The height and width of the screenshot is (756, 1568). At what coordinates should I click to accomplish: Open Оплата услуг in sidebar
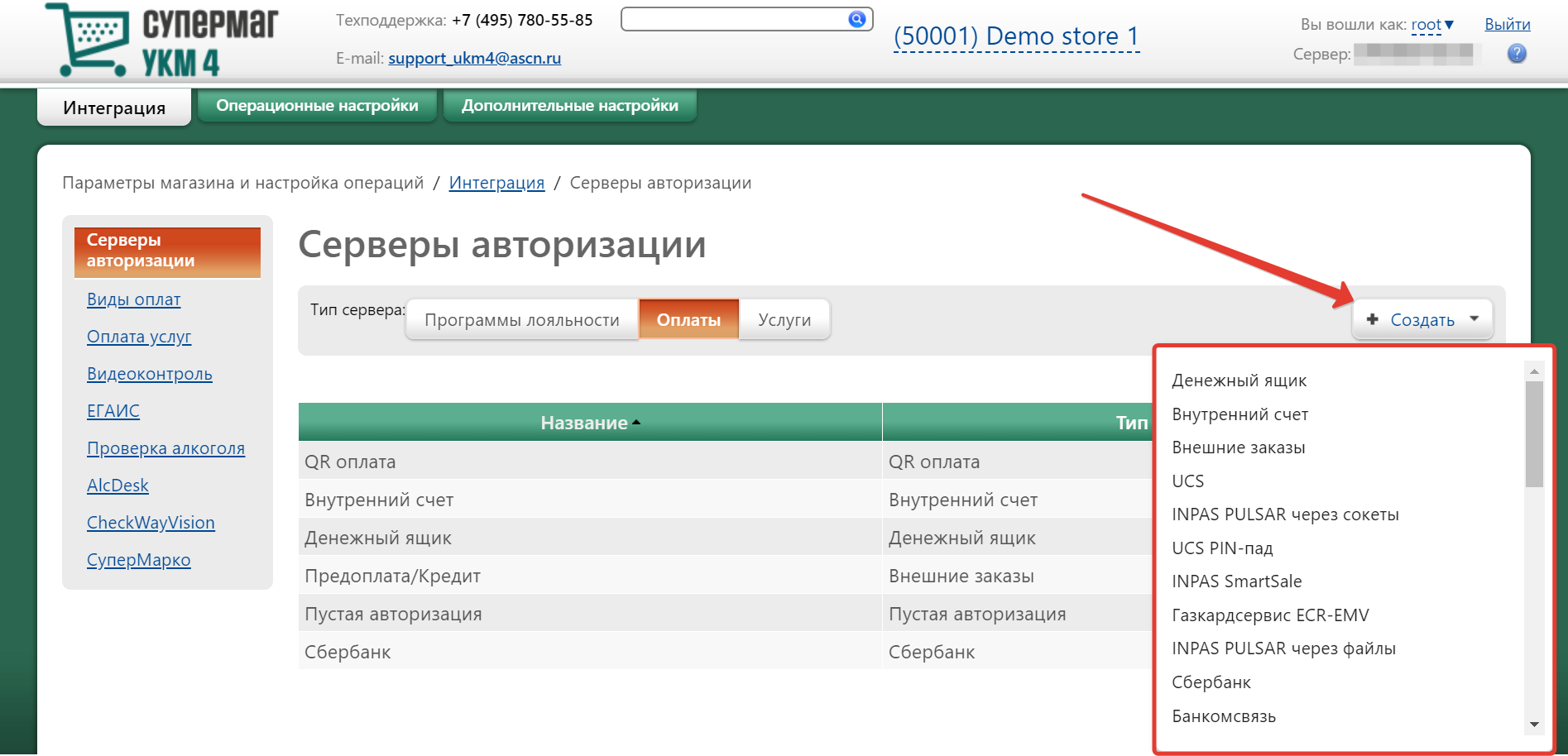(139, 337)
